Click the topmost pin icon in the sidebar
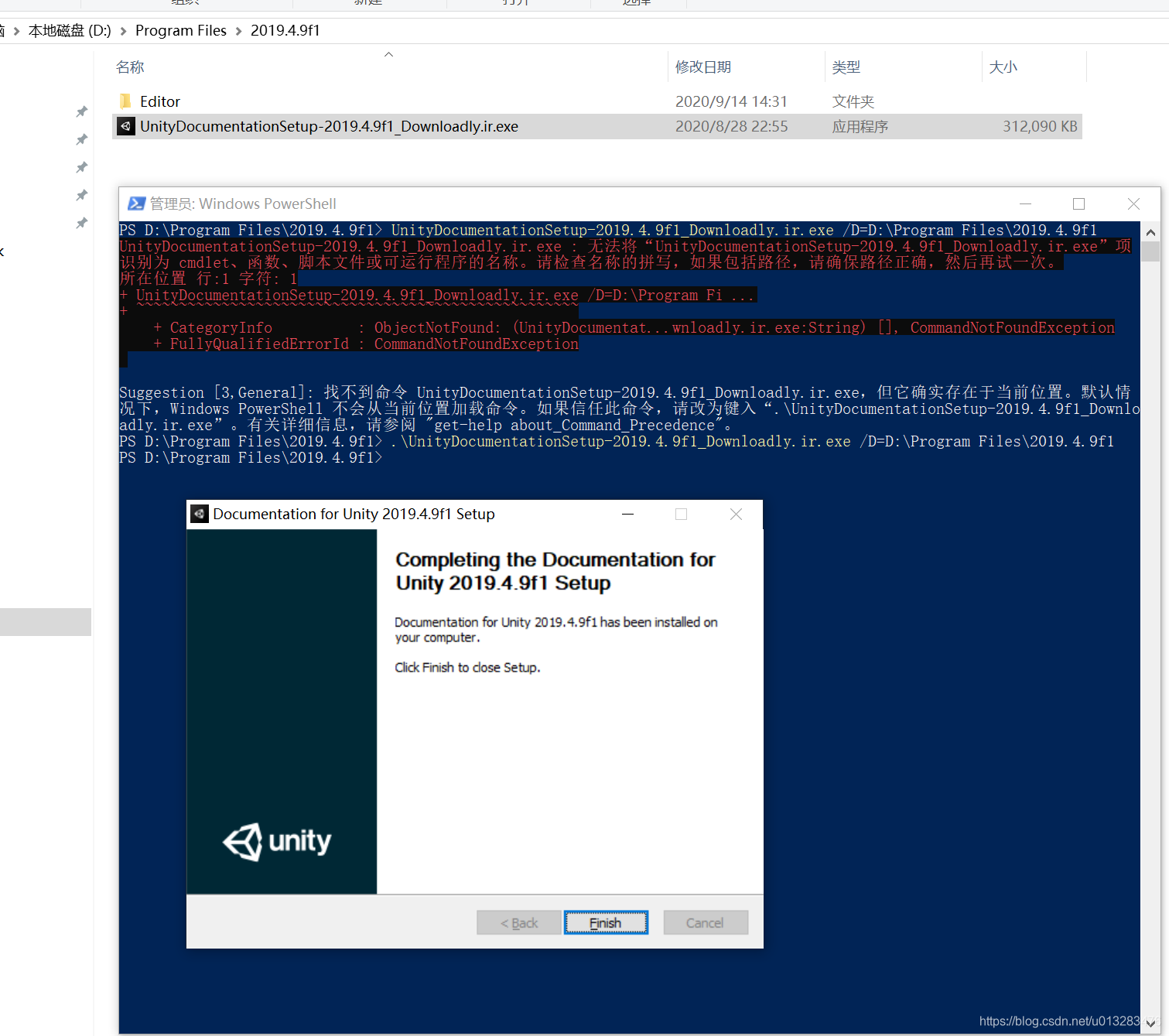 pyautogui.click(x=80, y=111)
